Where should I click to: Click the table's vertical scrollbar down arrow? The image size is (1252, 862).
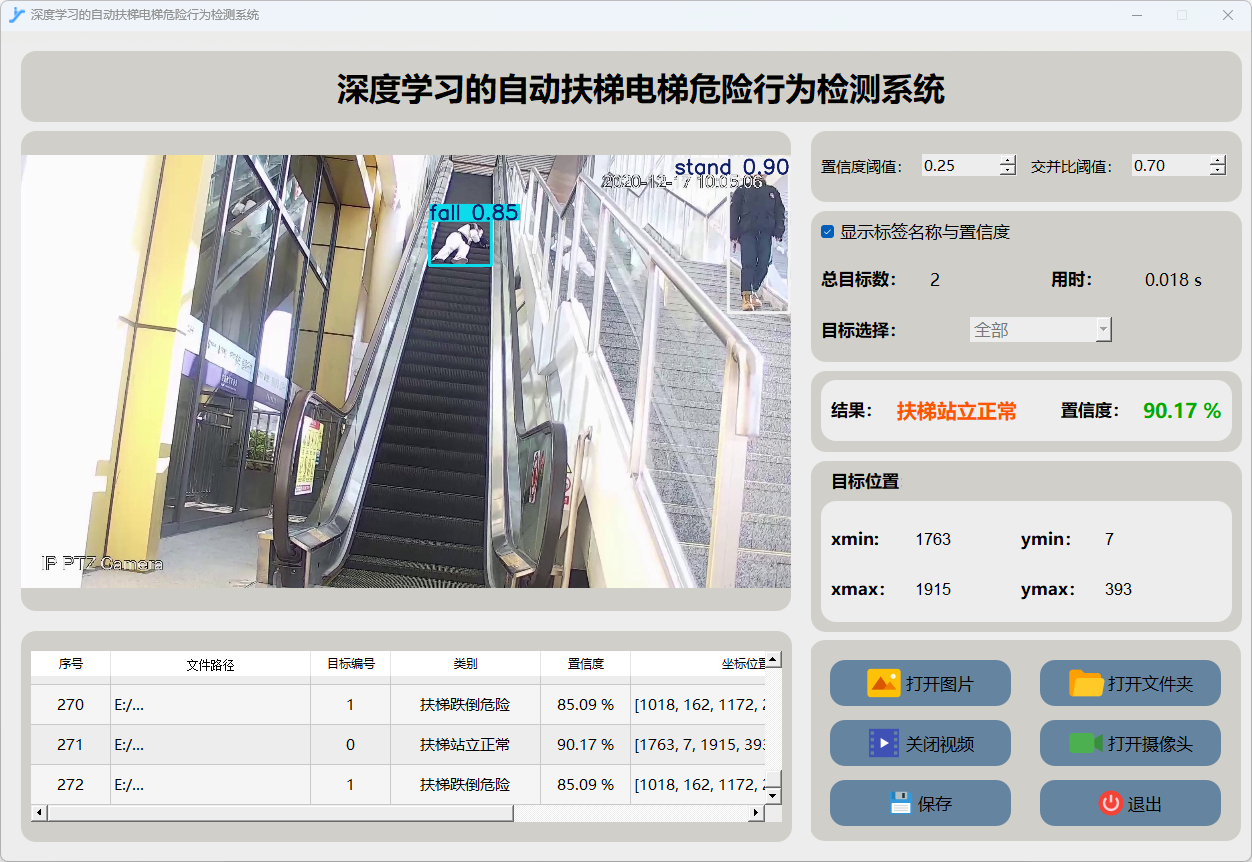(x=773, y=796)
